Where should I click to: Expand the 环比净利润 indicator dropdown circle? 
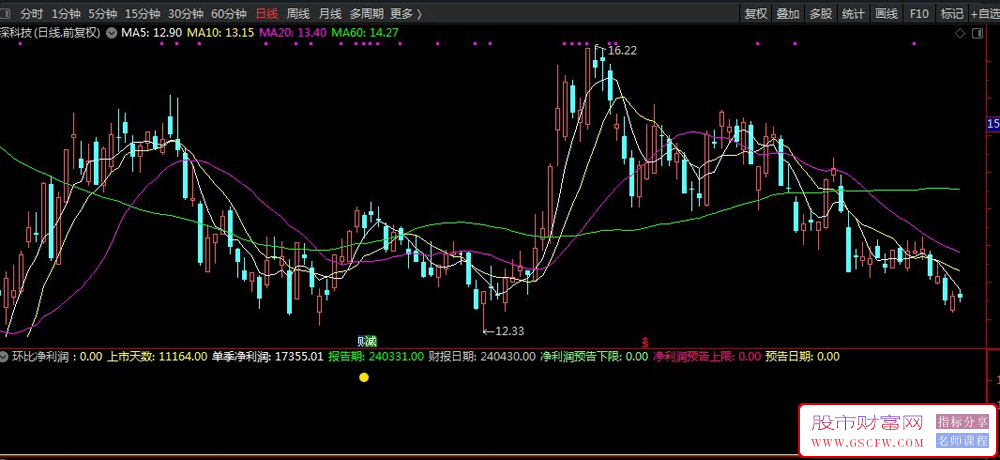(x=4, y=357)
